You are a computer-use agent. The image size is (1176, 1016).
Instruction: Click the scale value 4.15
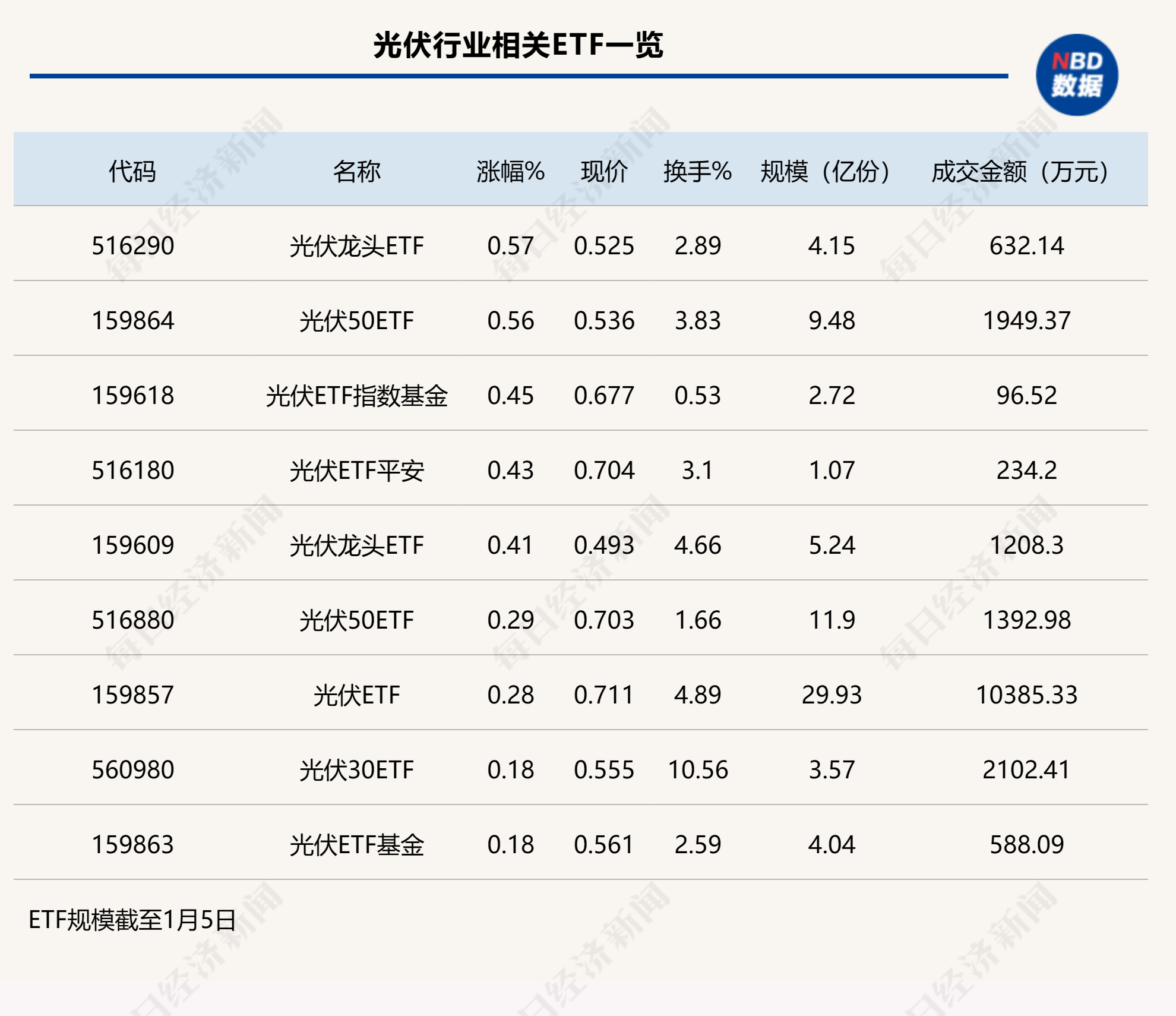(x=831, y=246)
